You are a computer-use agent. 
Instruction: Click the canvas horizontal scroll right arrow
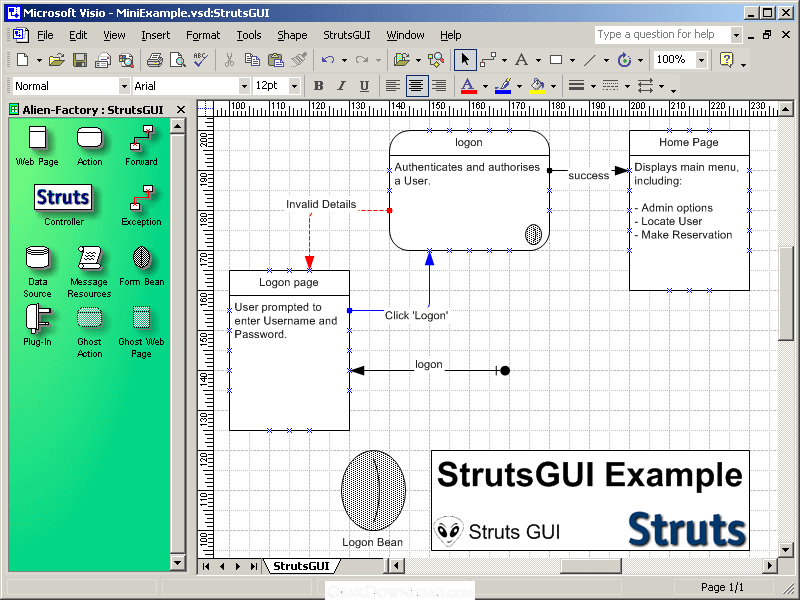point(769,565)
